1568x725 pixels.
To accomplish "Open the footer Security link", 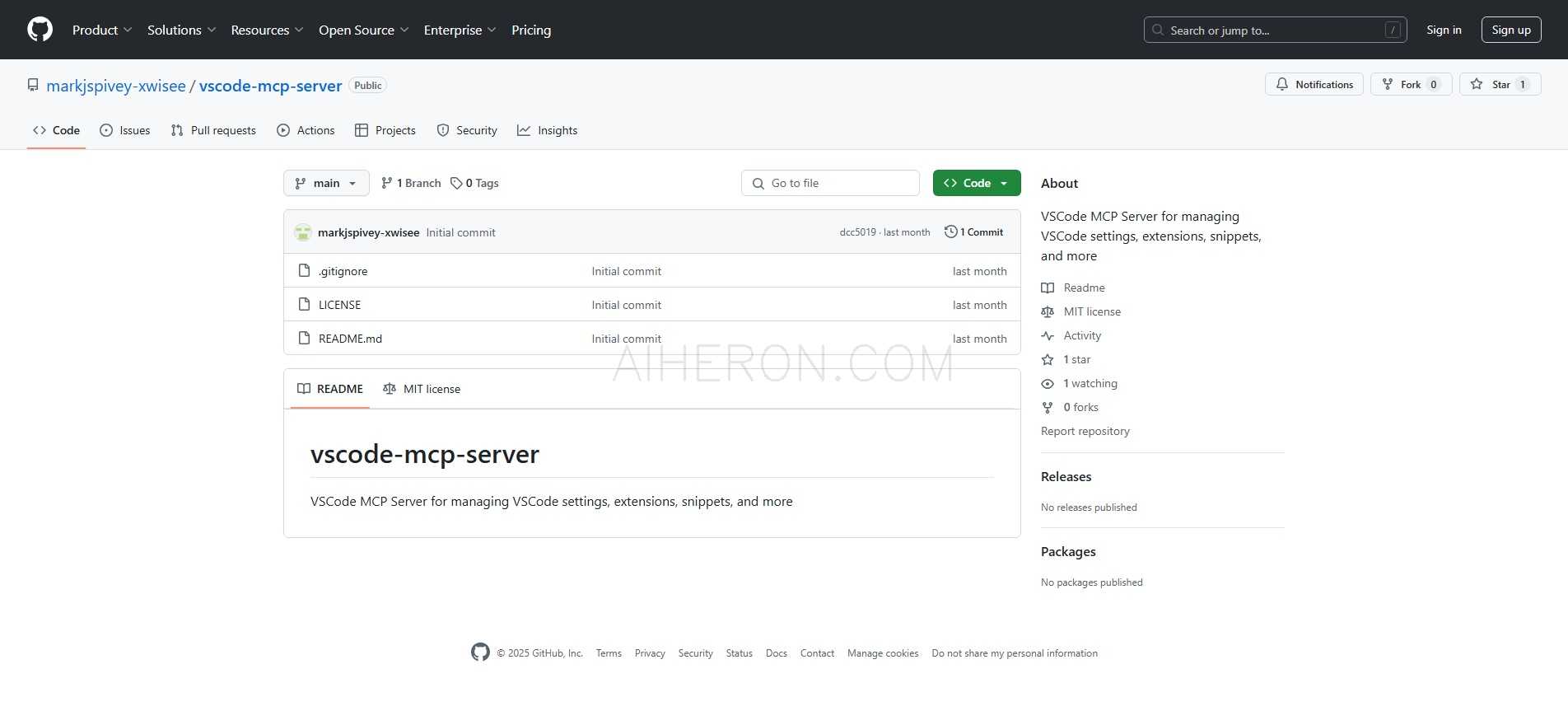I will (696, 653).
